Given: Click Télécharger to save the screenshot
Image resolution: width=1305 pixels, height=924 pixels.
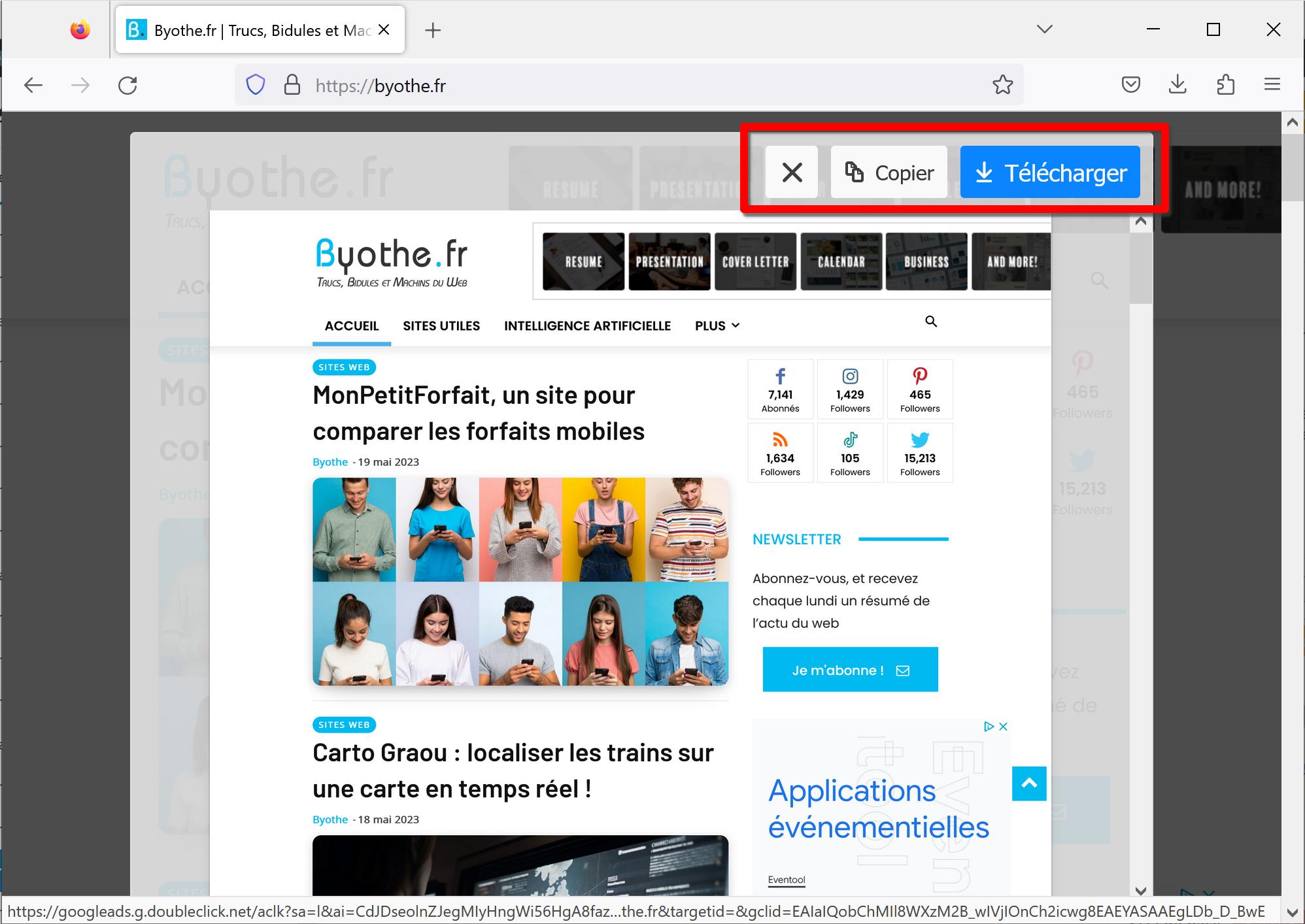Looking at the screenshot, I should [1049, 172].
